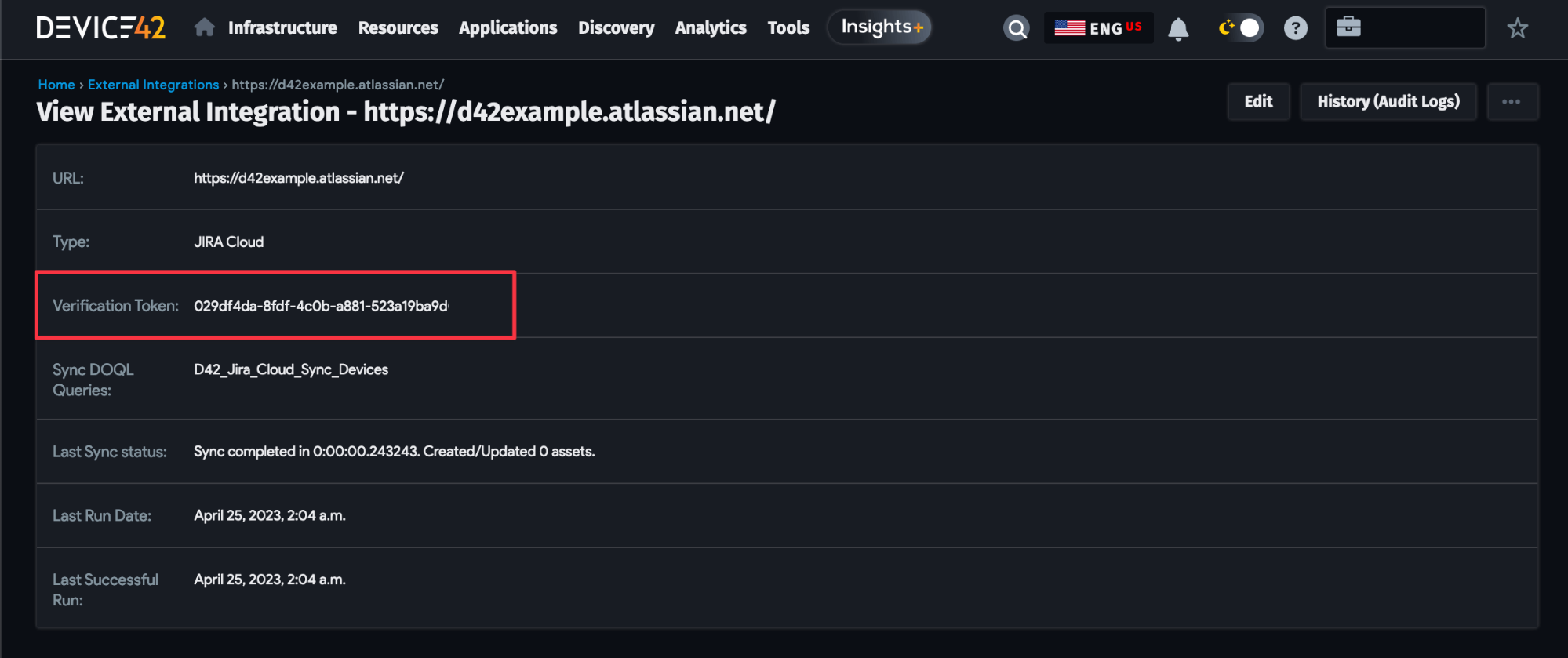Go to the home icon in navbar
The height and width of the screenshot is (658, 1568).
pos(204,28)
